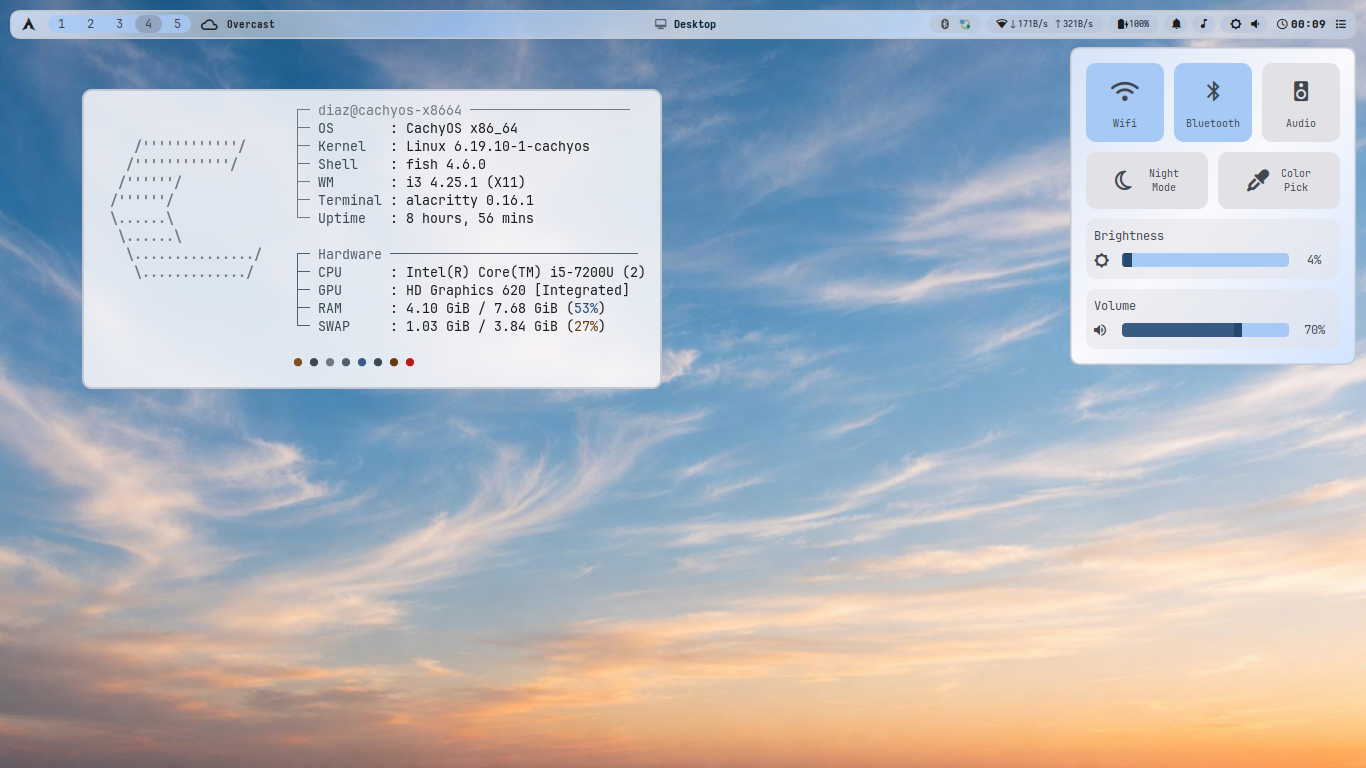
Task: Click the brightness sun icon in top bar
Action: (1236, 24)
